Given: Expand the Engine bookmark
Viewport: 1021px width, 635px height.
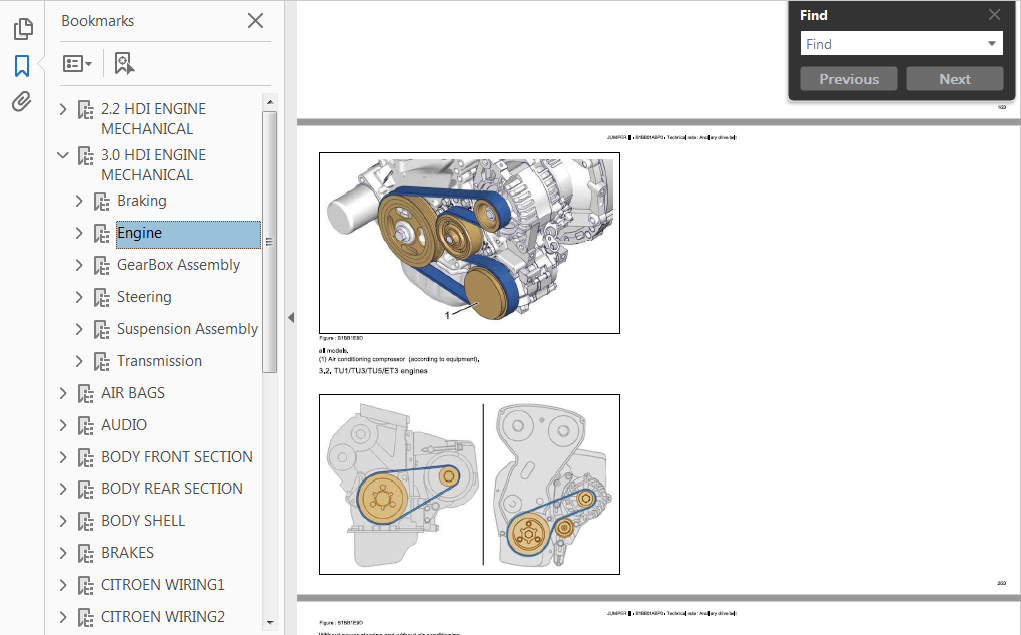Looking at the screenshot, I should tap(79, 233).
